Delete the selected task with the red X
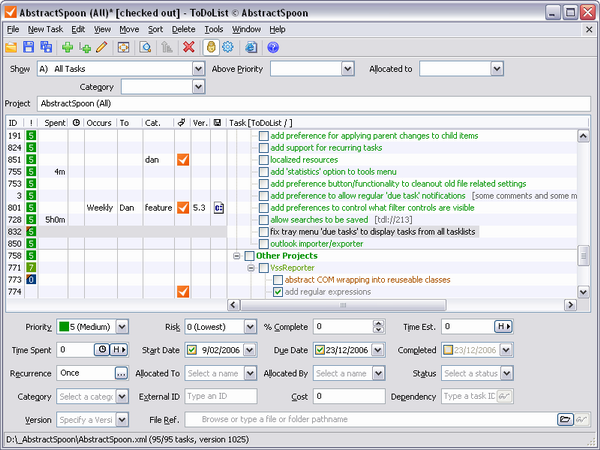 pos(189,47)
